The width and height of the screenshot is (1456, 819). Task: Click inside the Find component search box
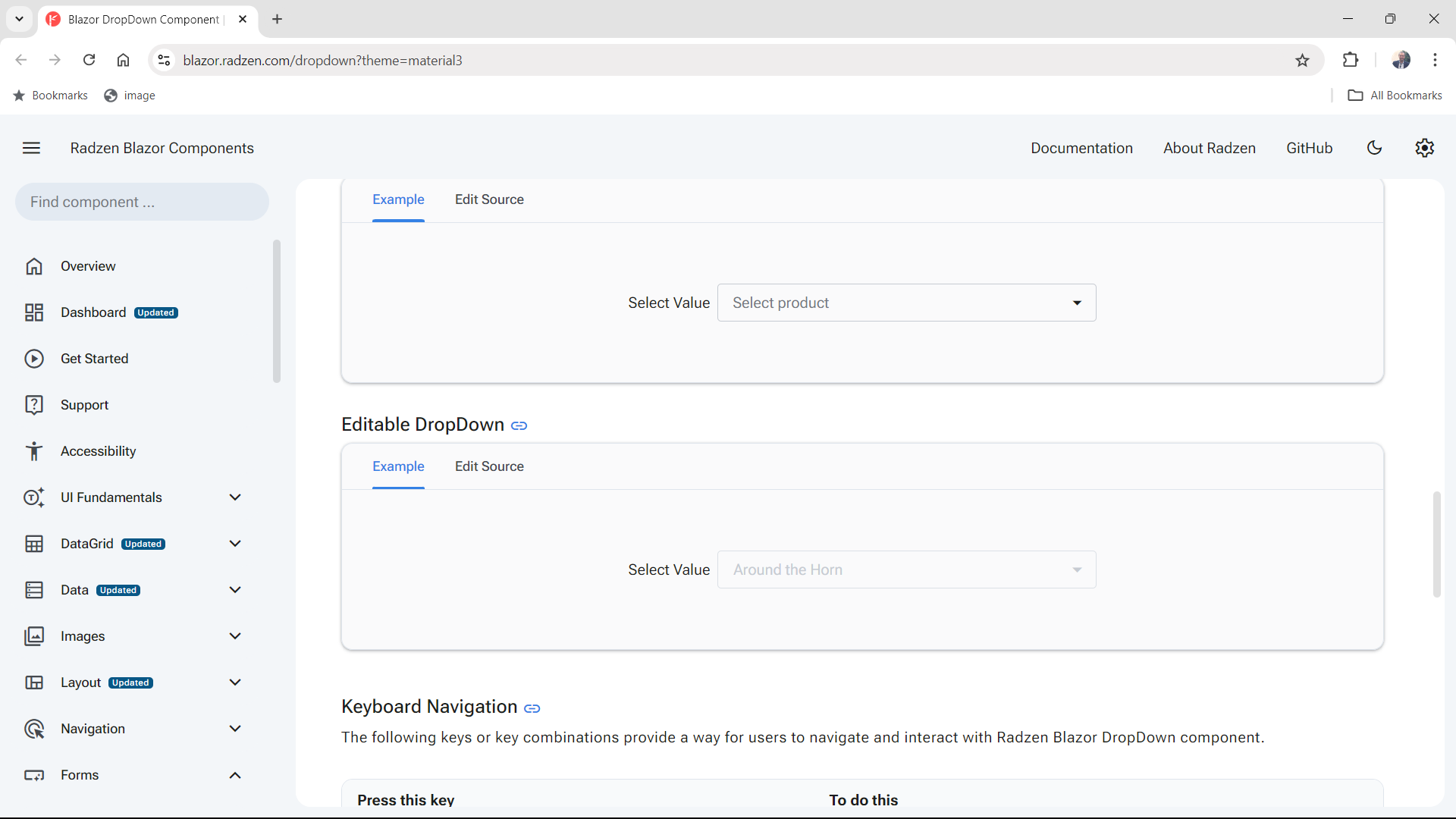pos(141,202)
